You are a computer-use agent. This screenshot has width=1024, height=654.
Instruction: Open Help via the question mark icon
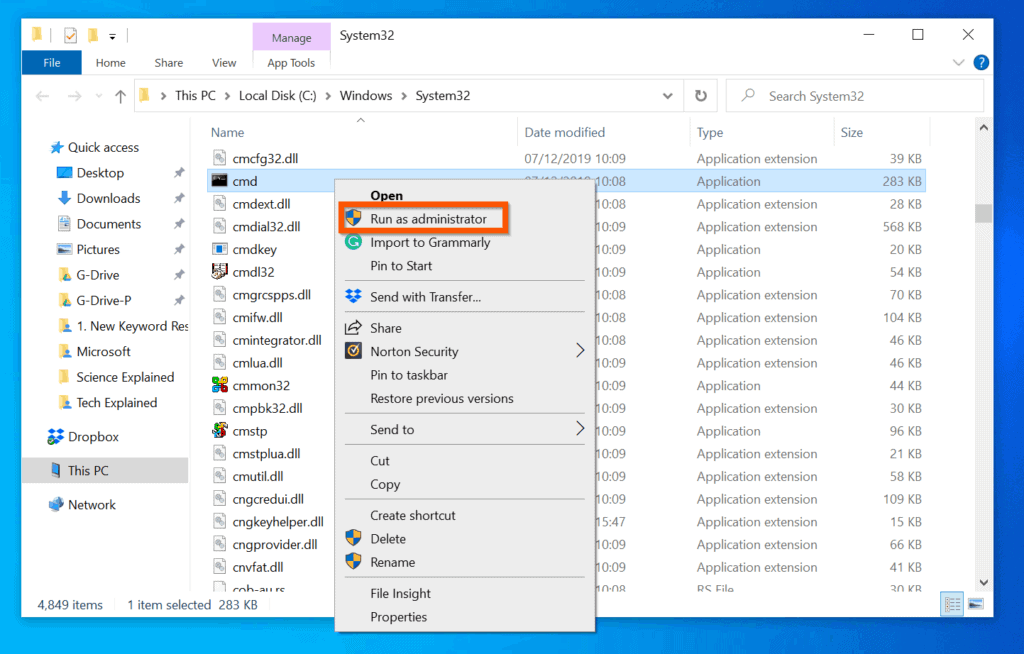click(x=981, y=62)
